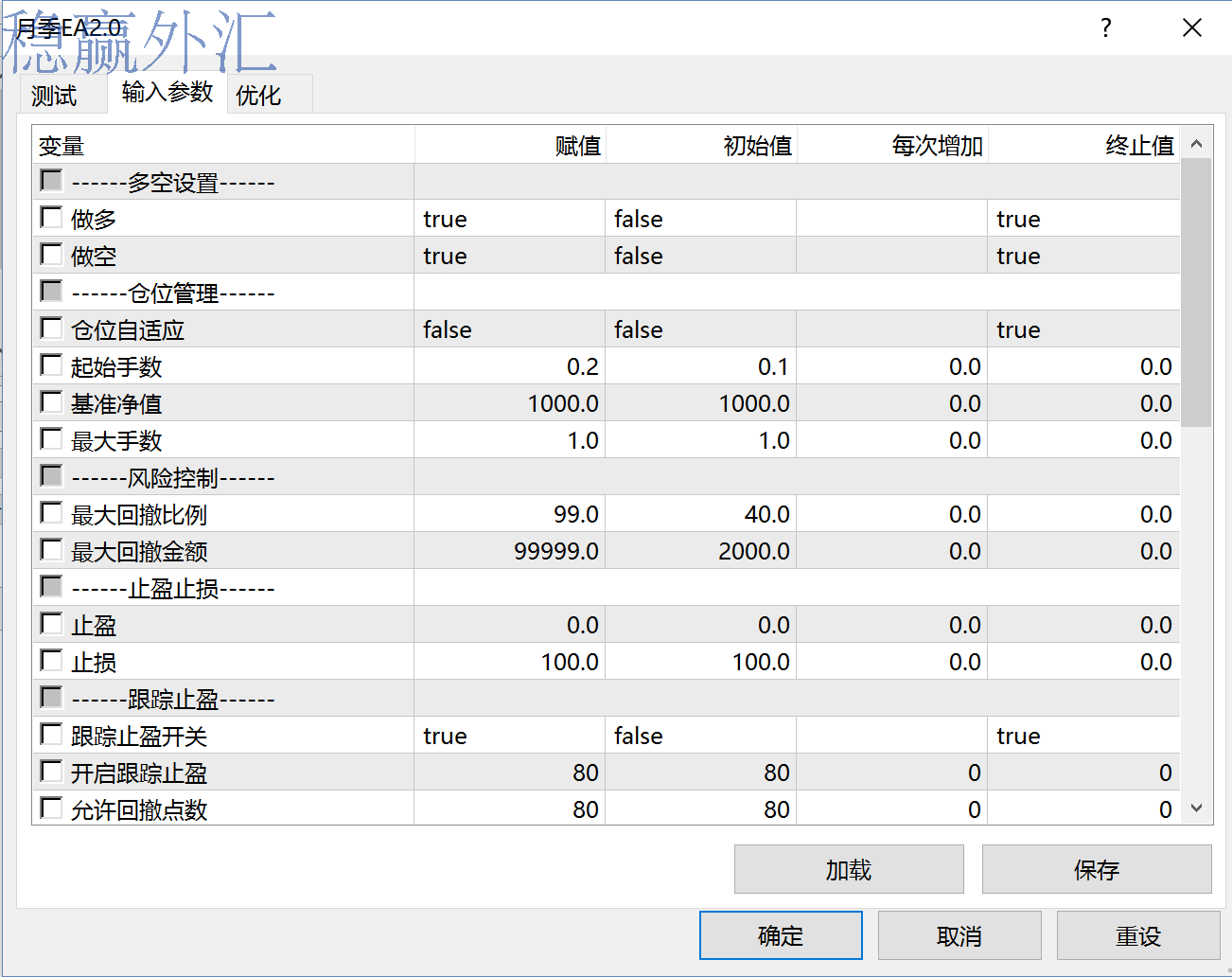This screenshot has height=977, width=1232.
Task: Click the scrollbar up arrow
Action: (x=1196, y=144)
